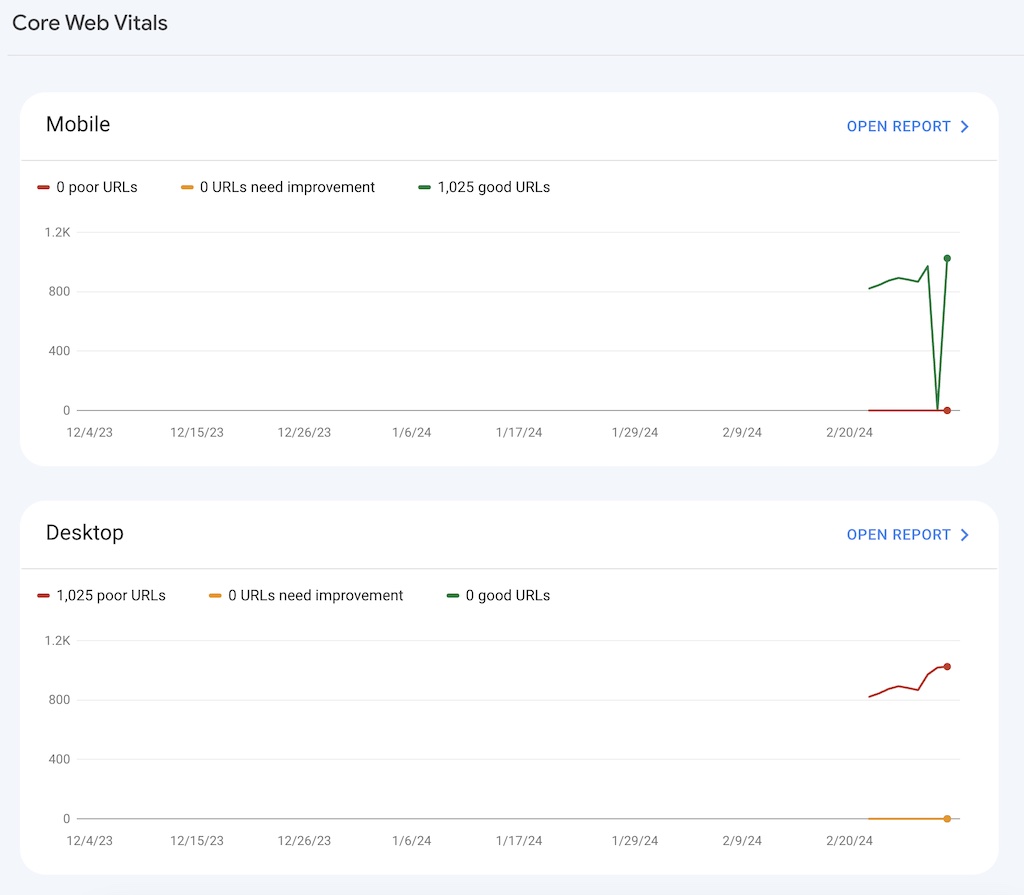Image resolution: width=1024 pixels, height=895 pixels.
Task: Open the Mobile Core Web Vitals report
Action: 898,127
